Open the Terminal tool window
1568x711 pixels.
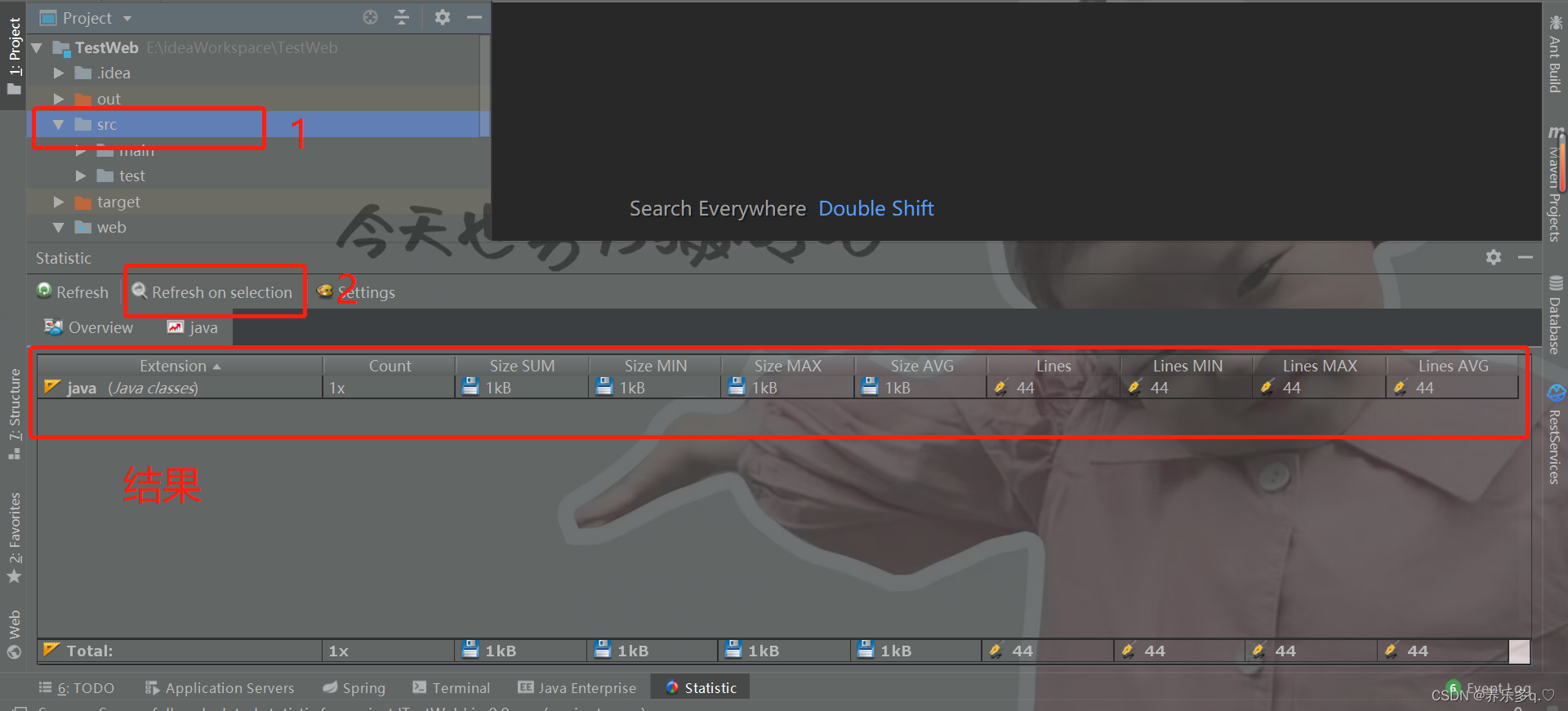(451, 688)
